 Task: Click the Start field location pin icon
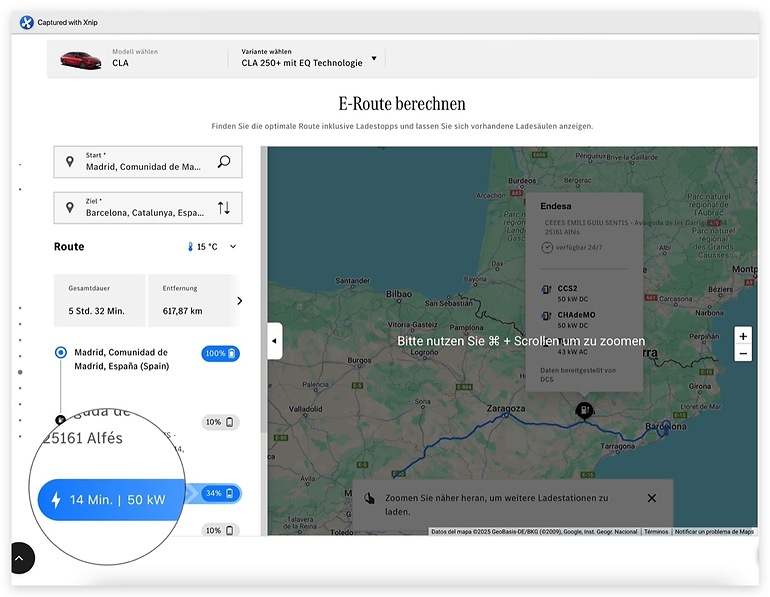coord(70,162)
